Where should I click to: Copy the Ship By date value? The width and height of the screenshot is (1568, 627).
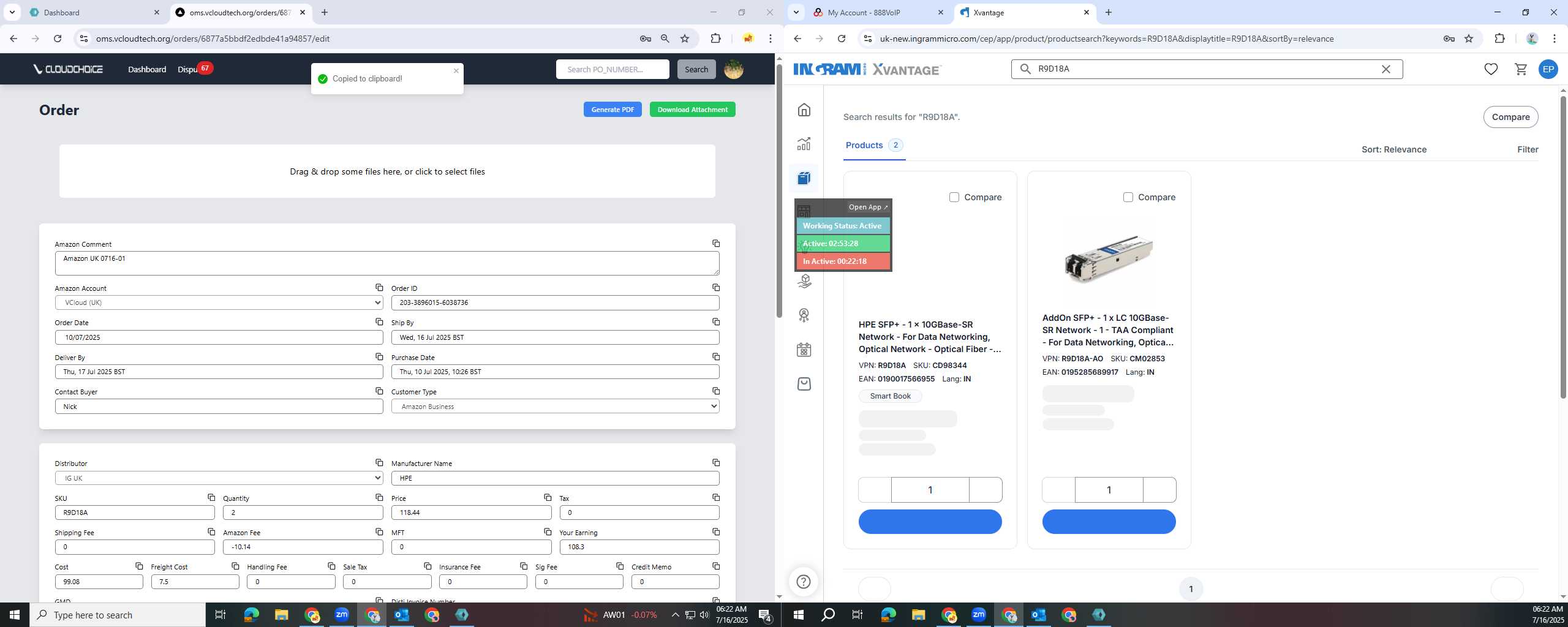pyautogui.click(x=715, y=322)
